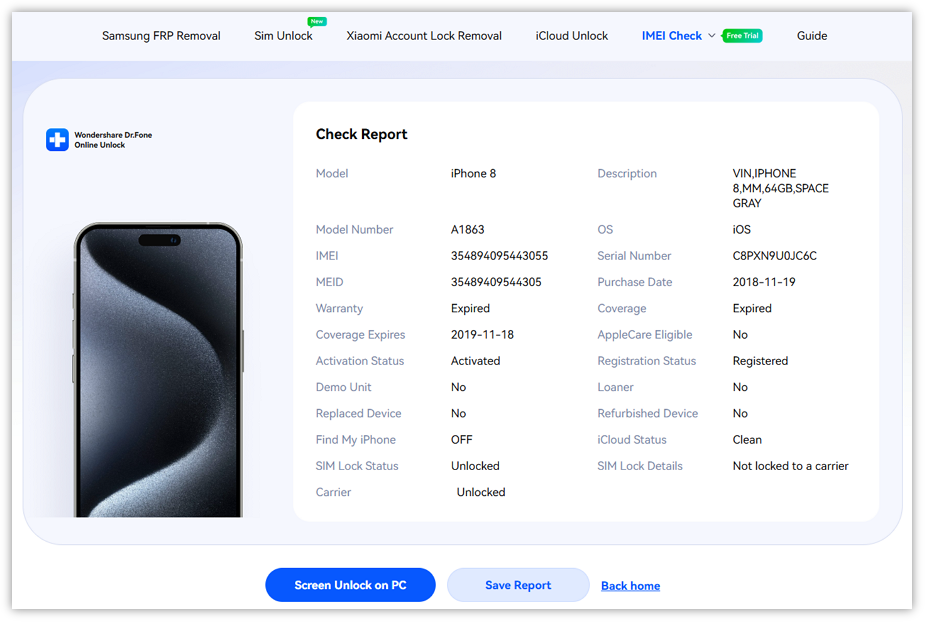Click the AppleCare Eligible value No
This screenshot has width=925, height=622.
click(740, 335)
